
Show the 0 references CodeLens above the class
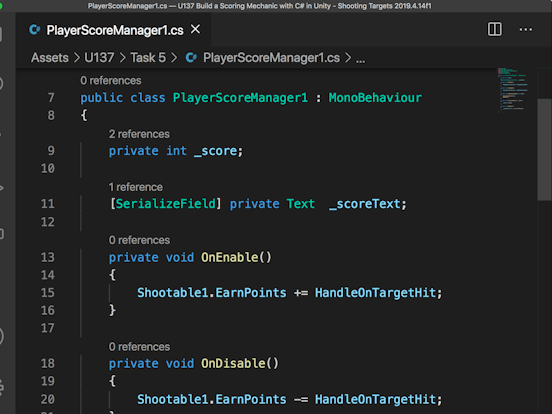(x=111, y=81)
